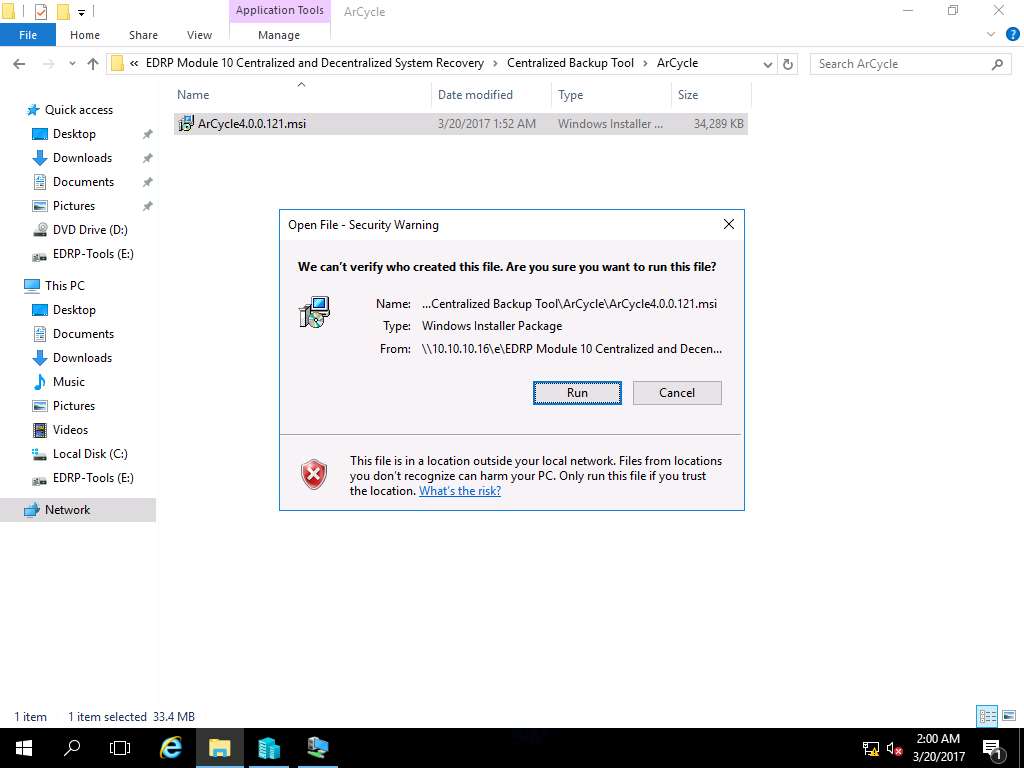This screenshot has height=768, width=1024.
Task: Open Customize Quick Access Toolbar dropdown
Action: click(x=82, y=12)
